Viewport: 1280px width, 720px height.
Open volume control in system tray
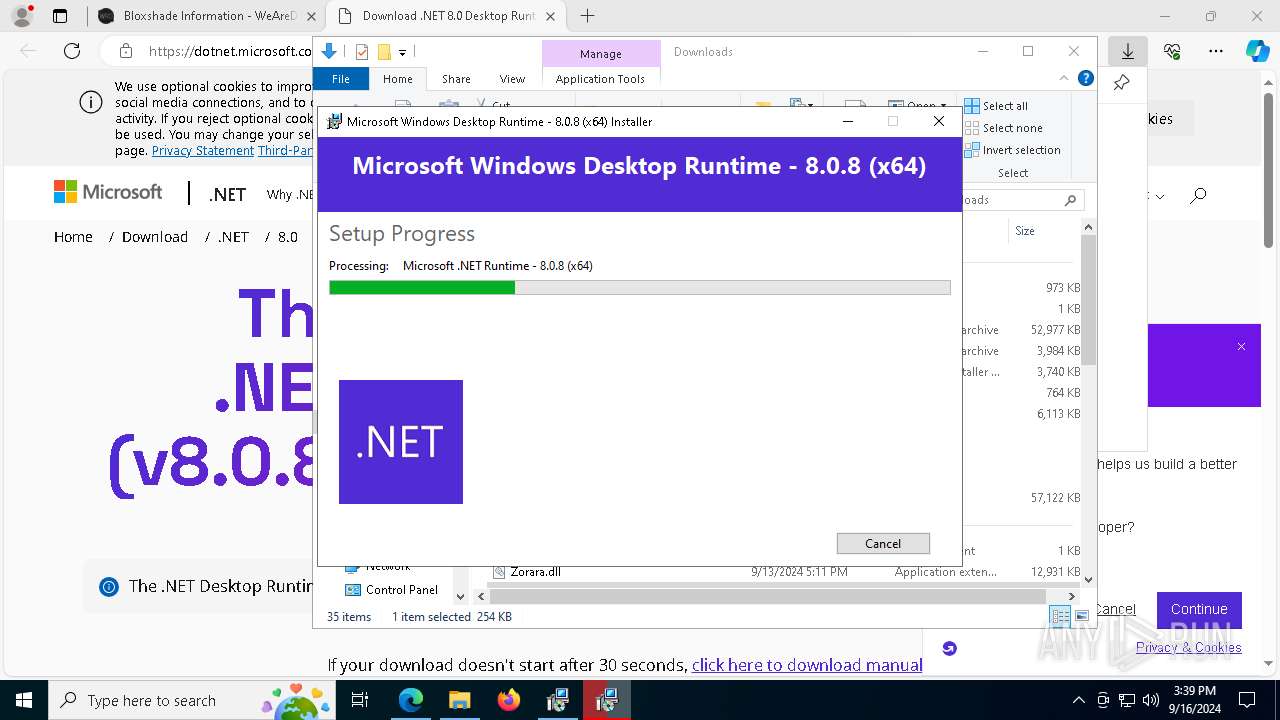[1151, 700]
